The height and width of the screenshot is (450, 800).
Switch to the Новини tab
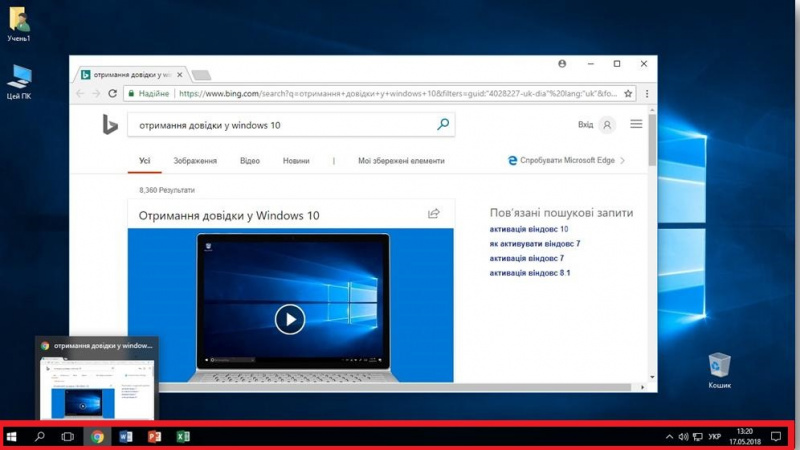tap(296, 160)
